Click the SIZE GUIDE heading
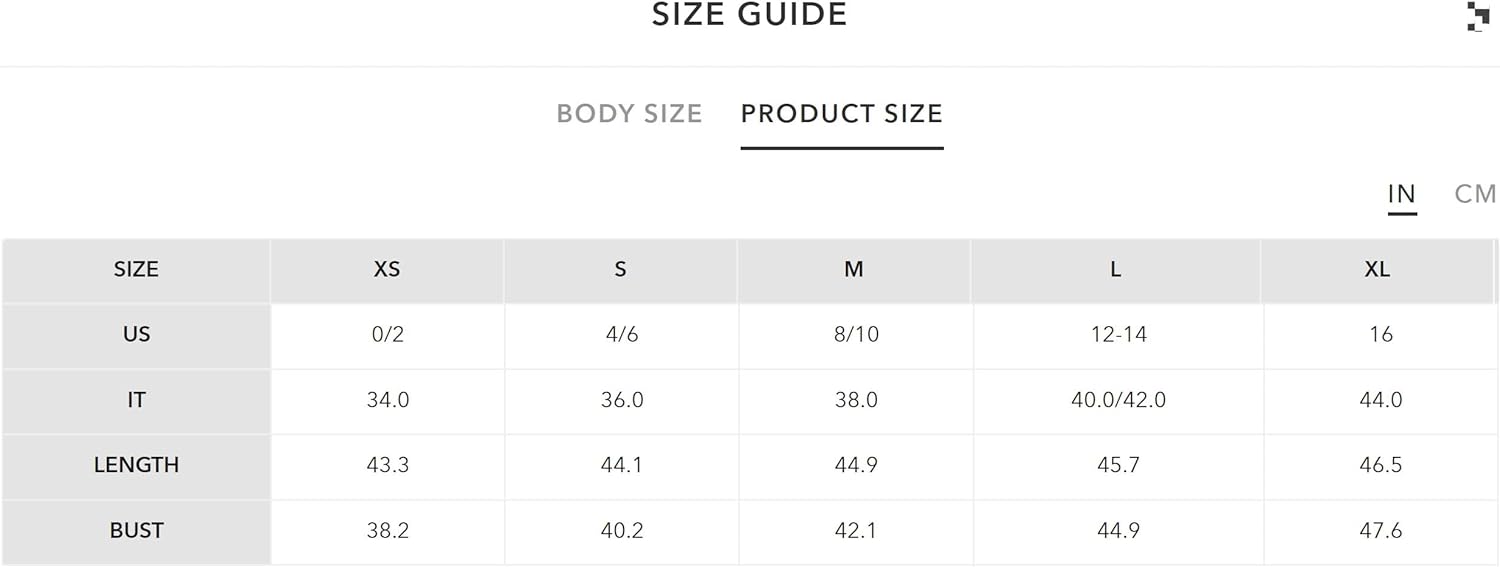 pyautogui.click(x=750, y=14)
